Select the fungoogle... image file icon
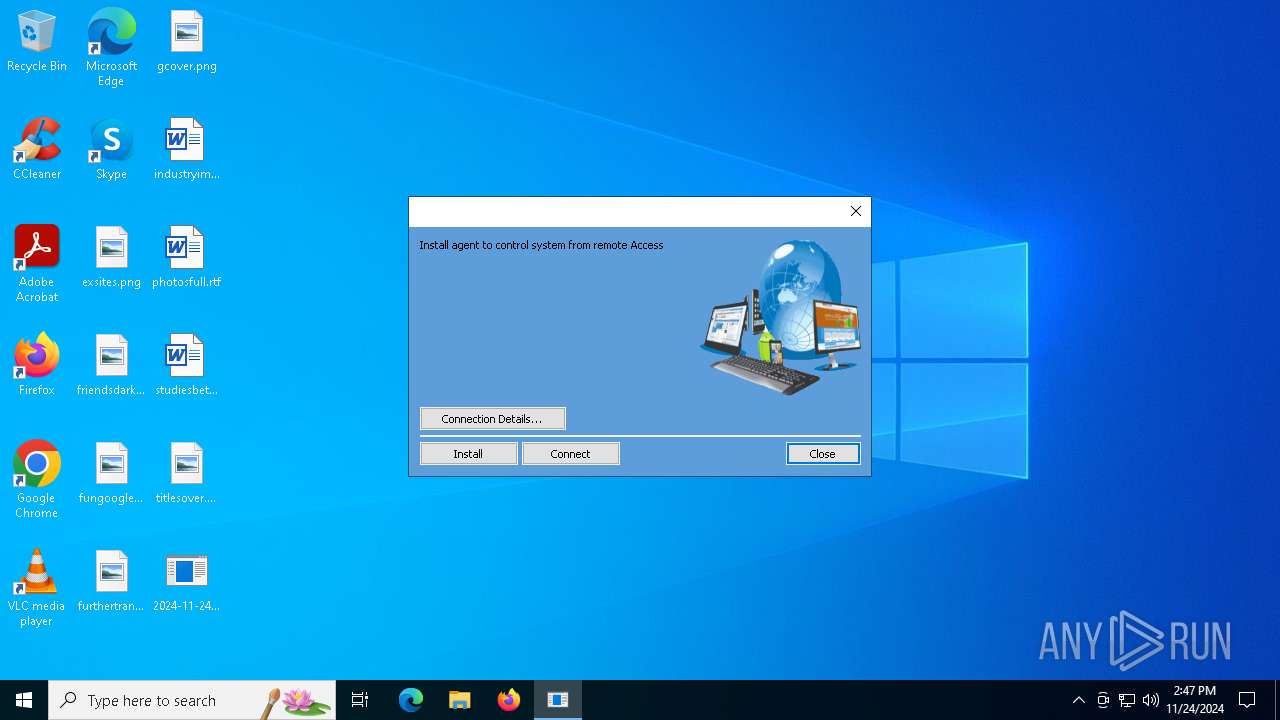This screenshot has width=1280, height=720. [x=111, y=474]
